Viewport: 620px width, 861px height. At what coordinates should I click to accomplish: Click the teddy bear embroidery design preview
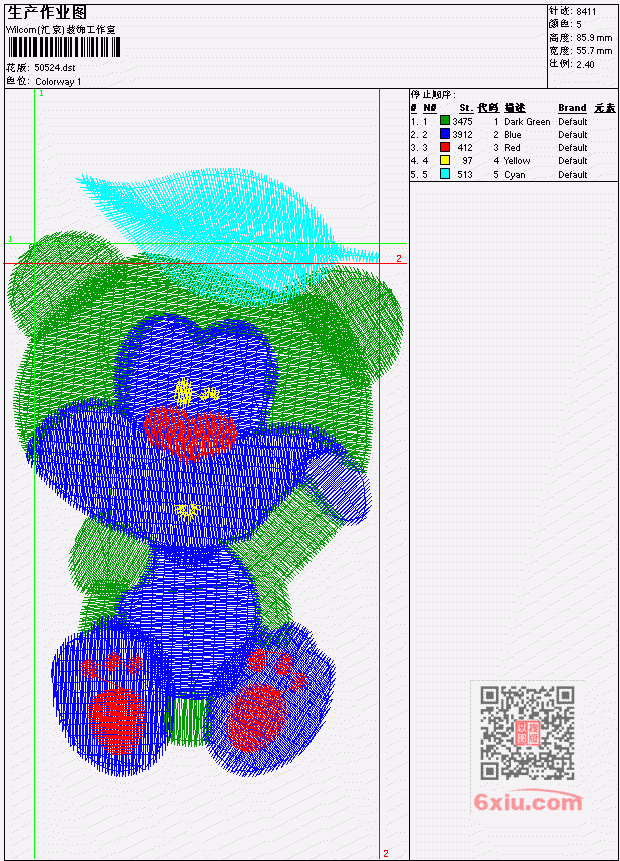(x=204, y=472)
